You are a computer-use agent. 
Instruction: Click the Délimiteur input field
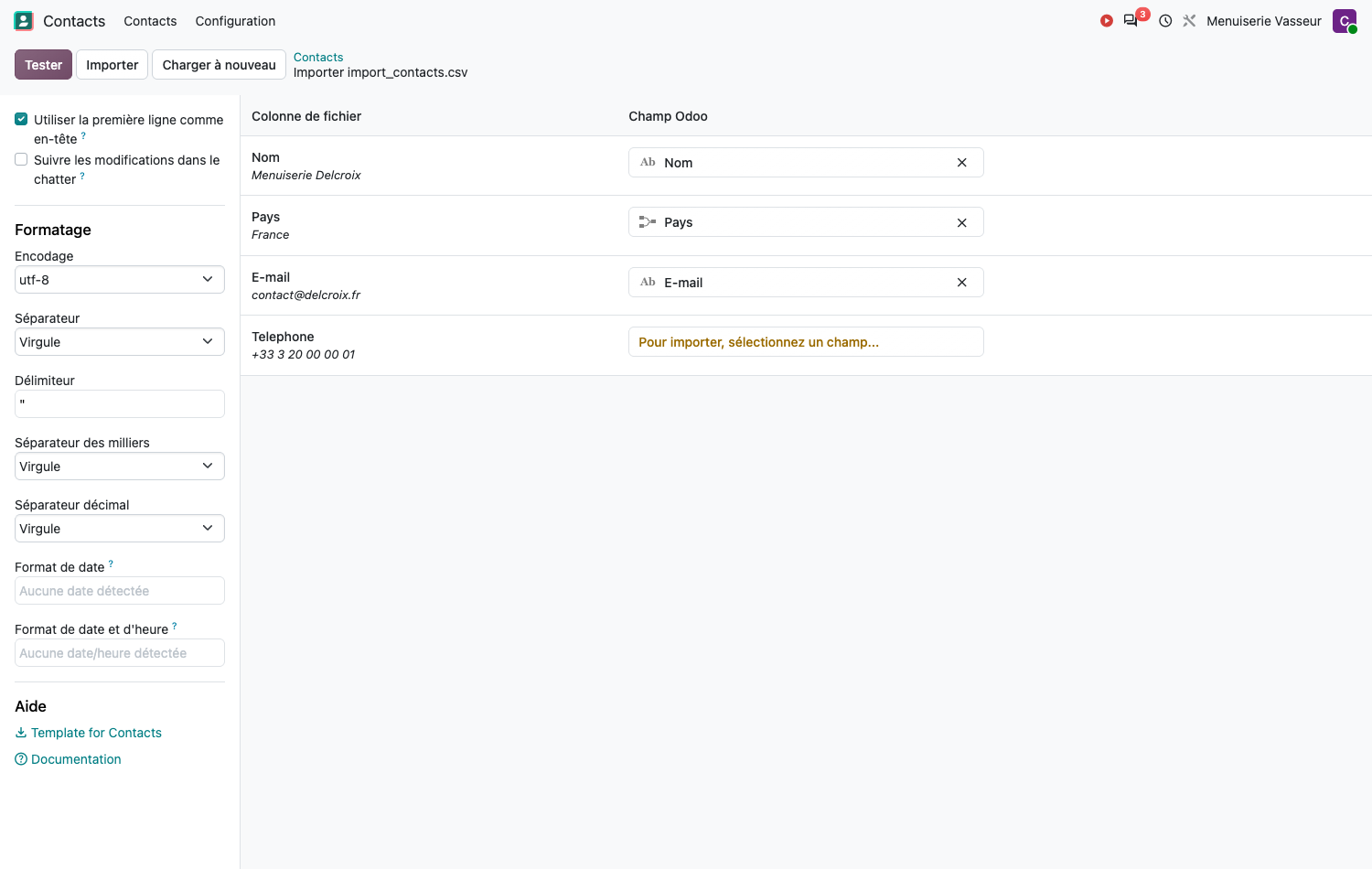coord(120,404)
